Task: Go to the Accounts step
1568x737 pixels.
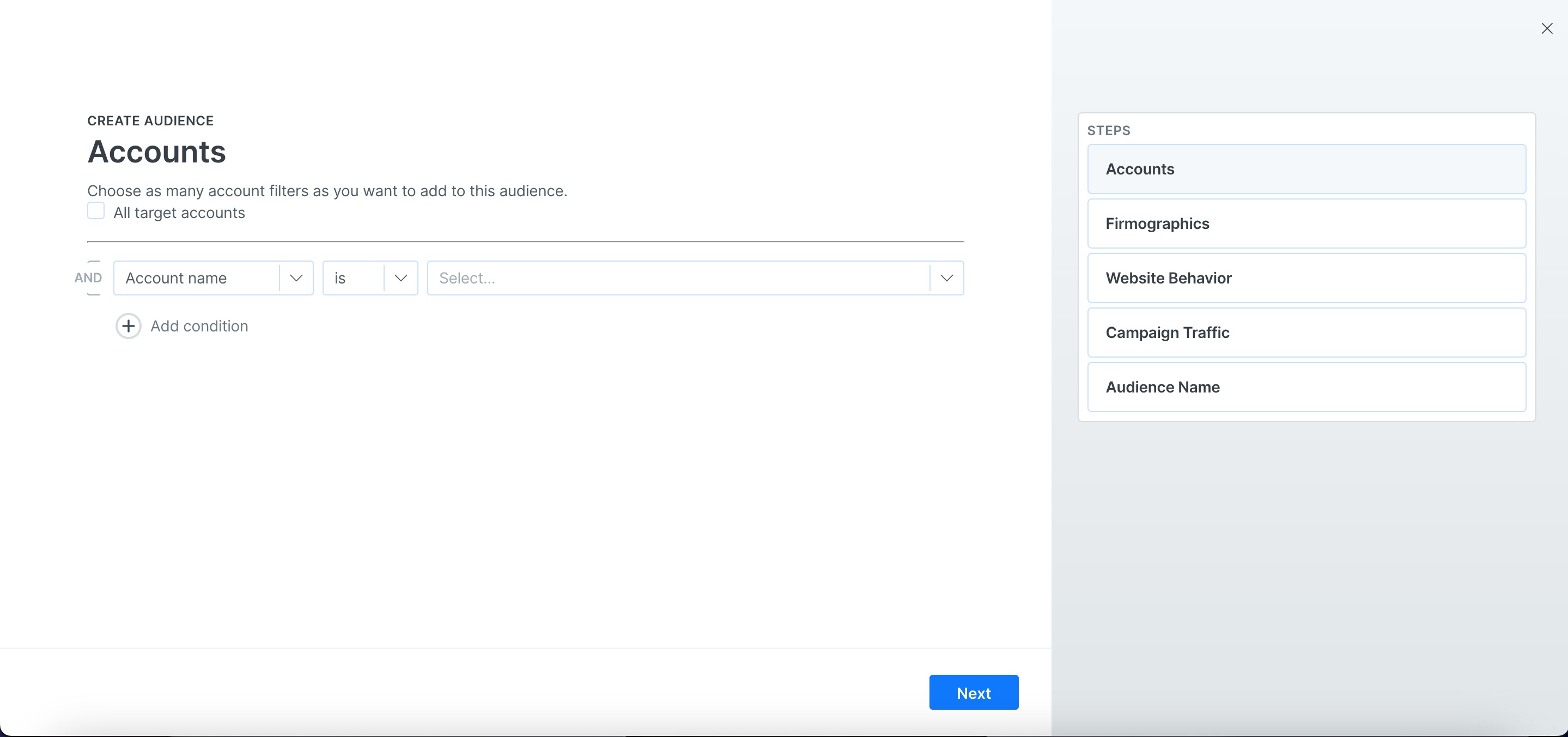Action: click(1306, 169)
